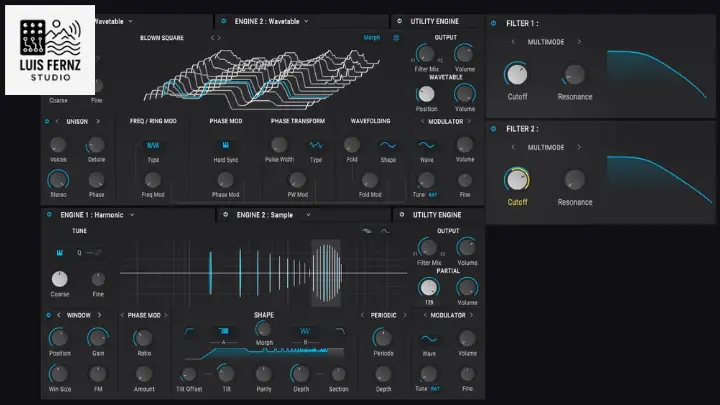Click next arrow beside UNISON

tap(98, 121)
